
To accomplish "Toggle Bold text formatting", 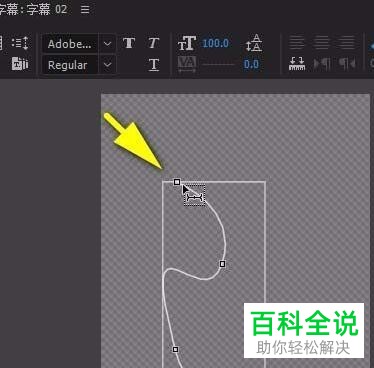I will pyautogui.click(x=129, y=43).
